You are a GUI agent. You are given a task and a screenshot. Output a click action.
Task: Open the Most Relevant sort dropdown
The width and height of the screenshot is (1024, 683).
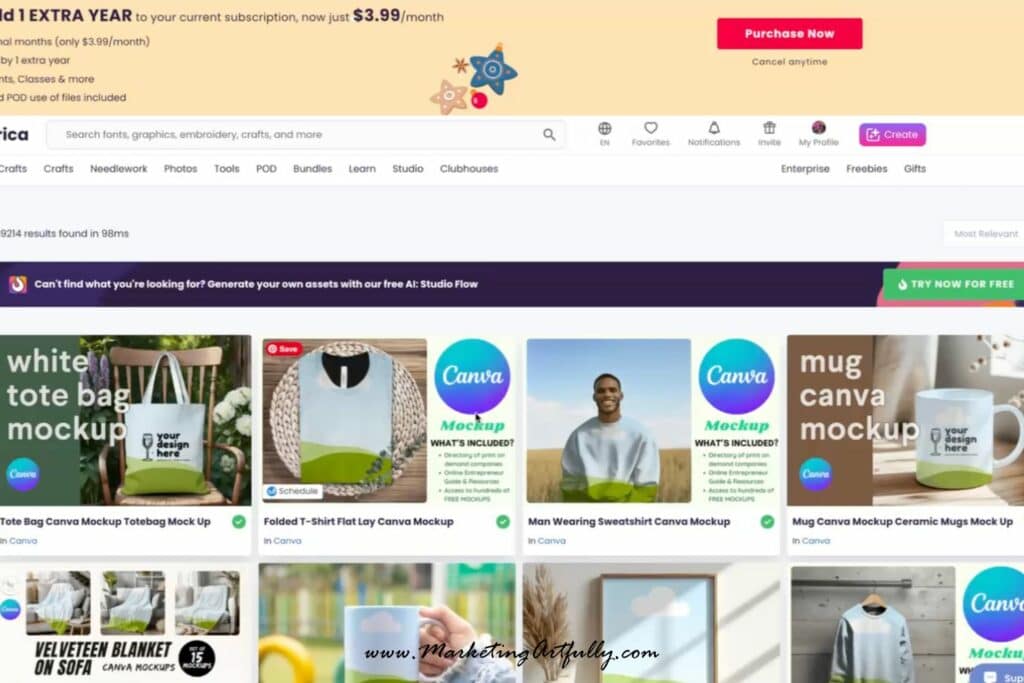point(985,234)
